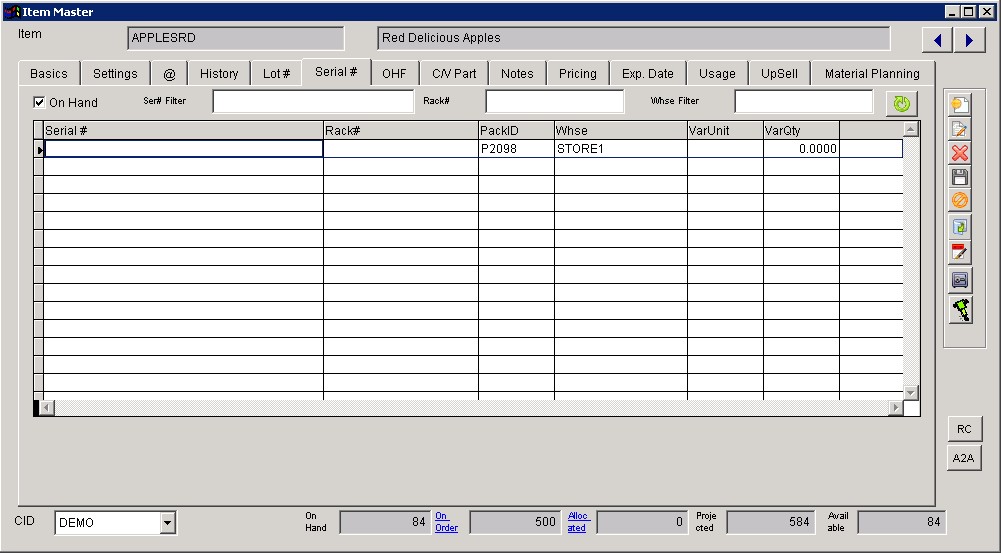The image size is (1001, 553).
Task: Click into the Ser# Filter input field
Action: [312, 102]
